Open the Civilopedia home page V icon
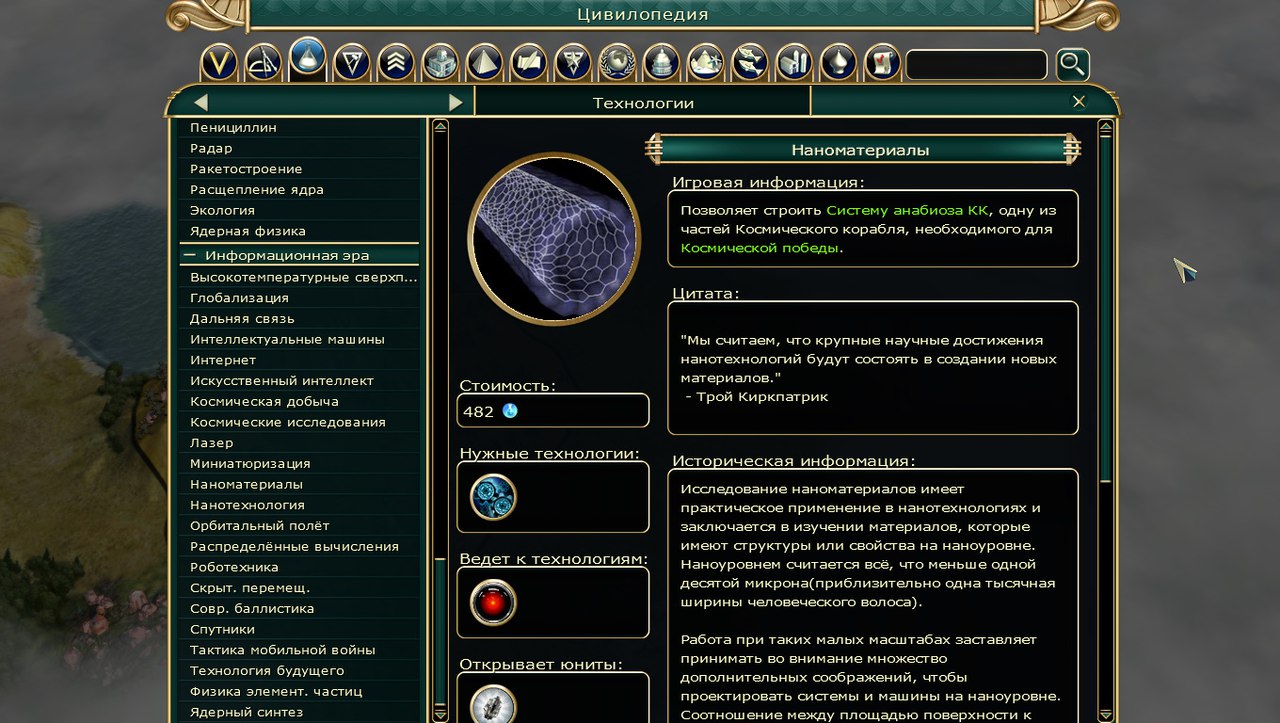 (219, 63)
